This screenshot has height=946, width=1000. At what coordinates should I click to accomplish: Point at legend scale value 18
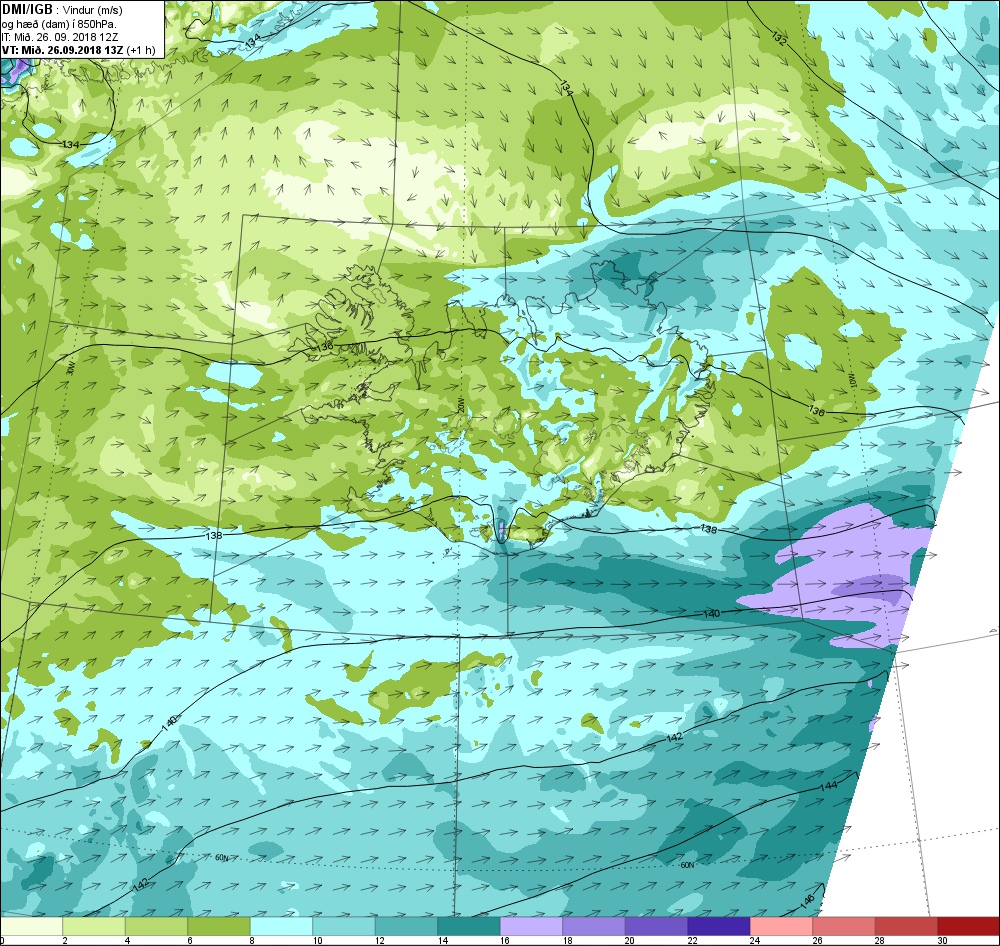click(x=568, y=940)
